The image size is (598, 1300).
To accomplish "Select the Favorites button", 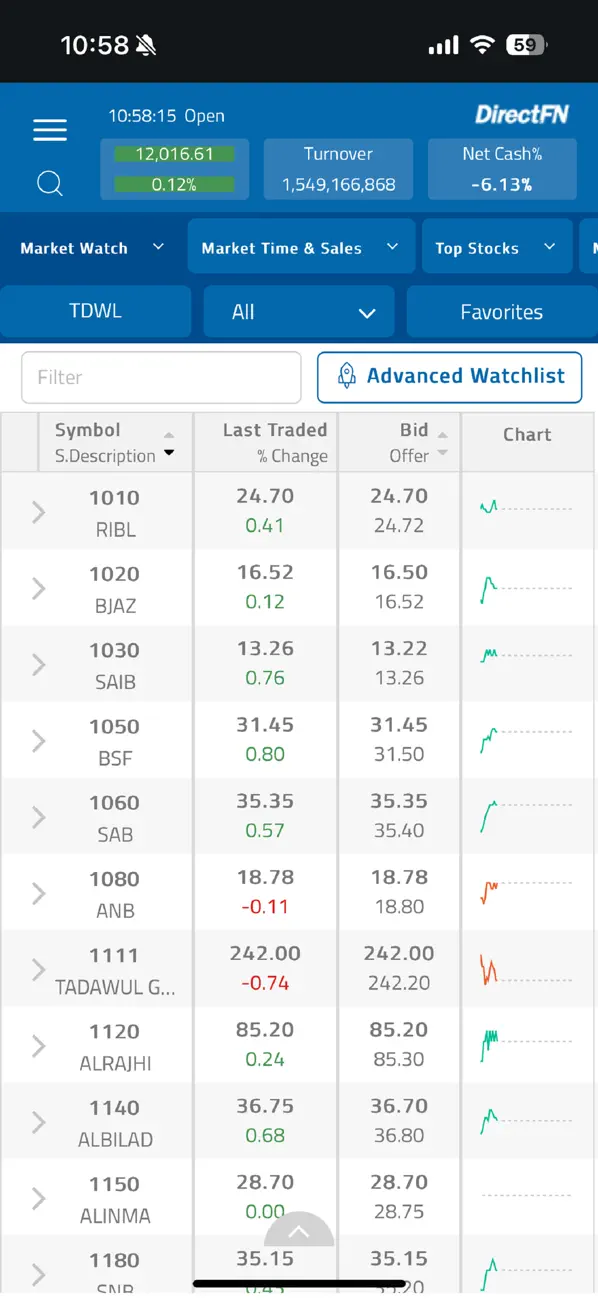I will pos(501,312).
